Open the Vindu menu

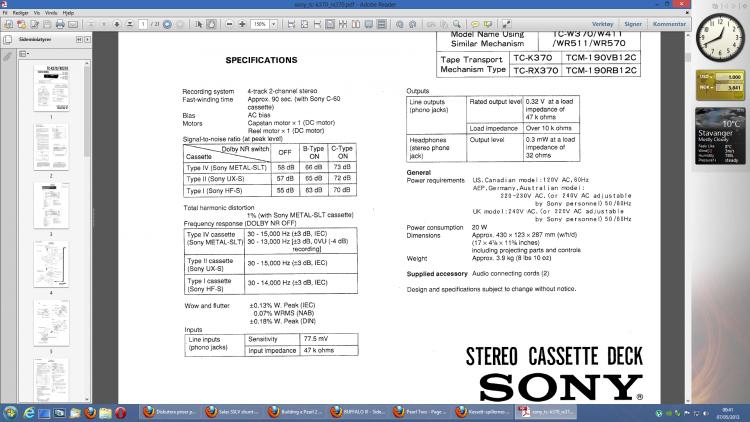point(51,13)
